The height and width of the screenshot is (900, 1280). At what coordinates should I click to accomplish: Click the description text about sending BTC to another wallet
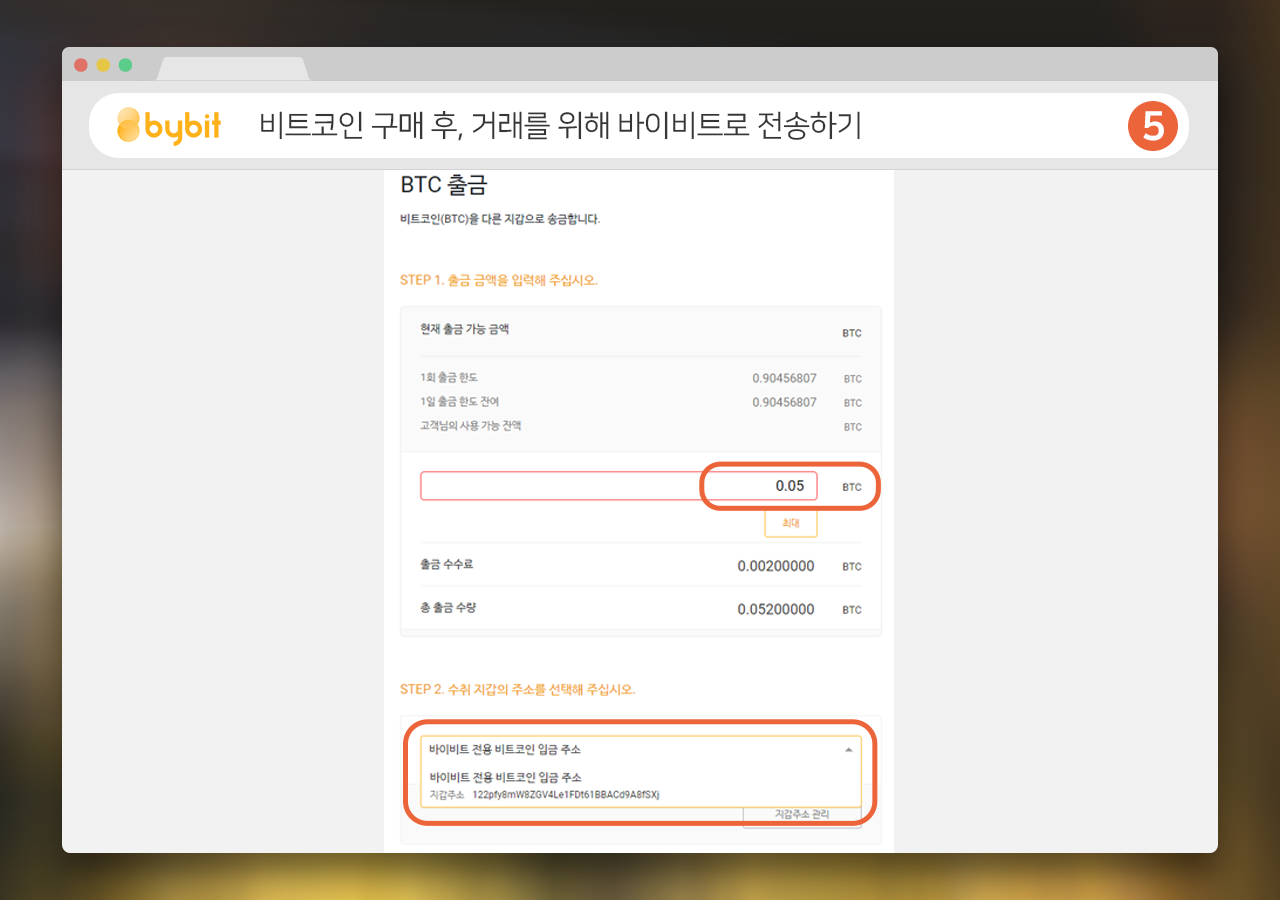pos(500,219)
